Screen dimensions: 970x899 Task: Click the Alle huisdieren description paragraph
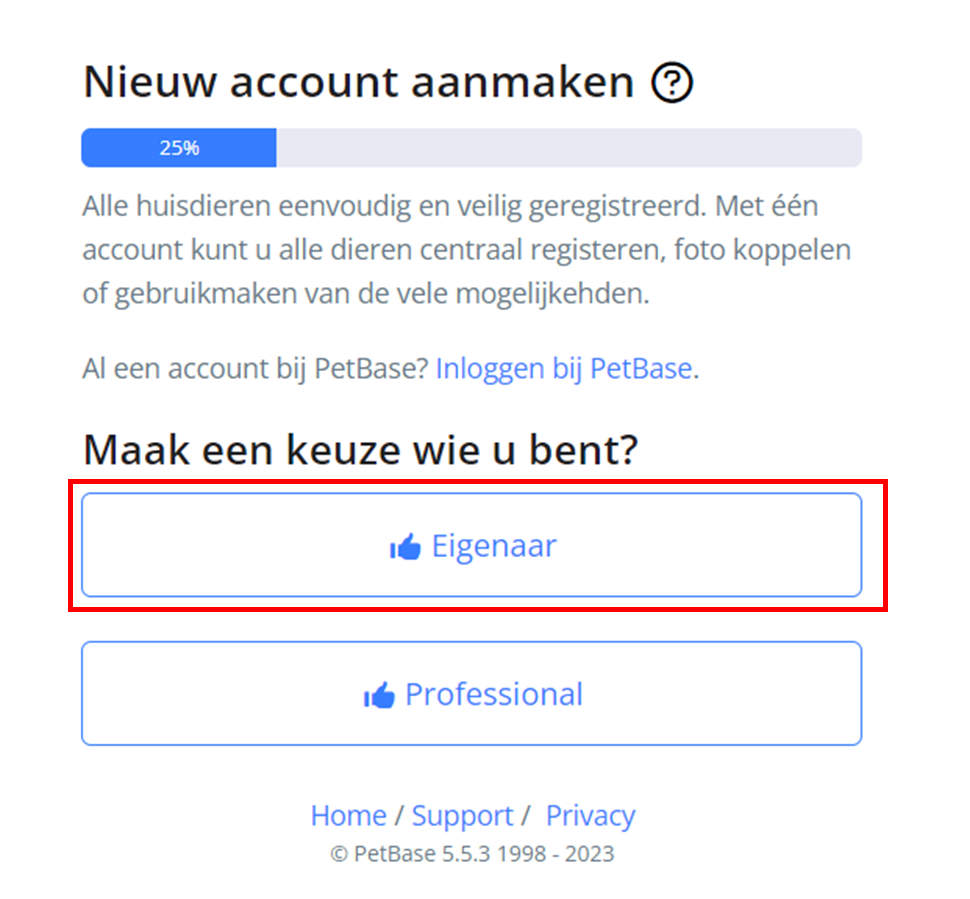tap(466, 250)
